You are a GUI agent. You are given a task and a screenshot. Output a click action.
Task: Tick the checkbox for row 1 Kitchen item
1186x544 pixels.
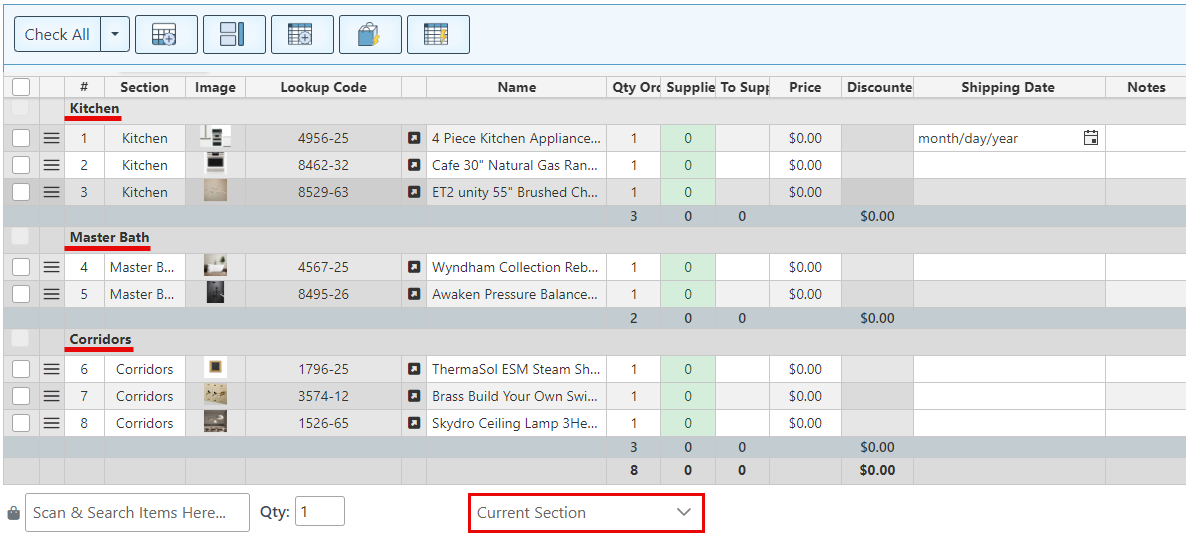pos(21,138)
